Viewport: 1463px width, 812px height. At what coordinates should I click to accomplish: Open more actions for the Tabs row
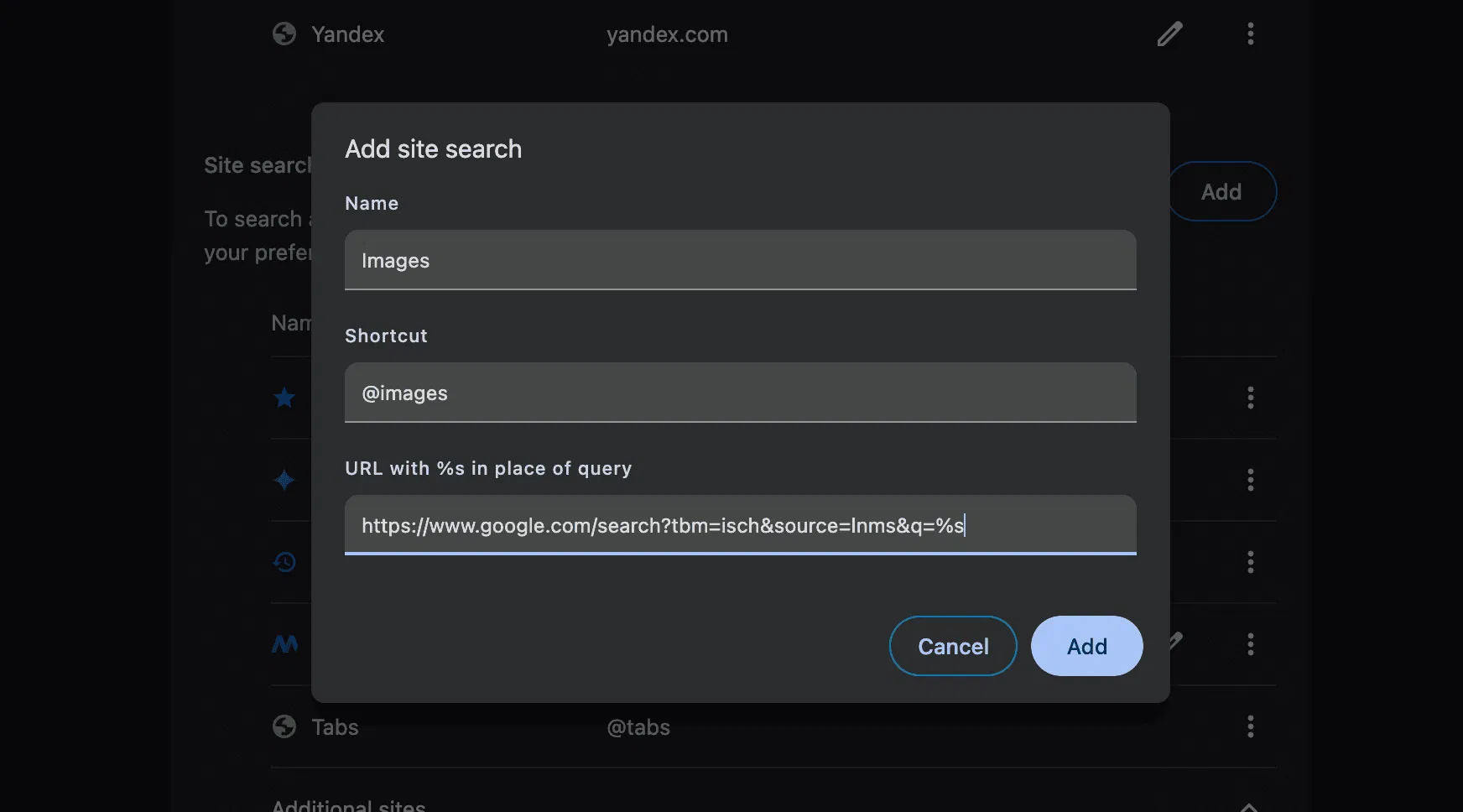coord(1250,726)
